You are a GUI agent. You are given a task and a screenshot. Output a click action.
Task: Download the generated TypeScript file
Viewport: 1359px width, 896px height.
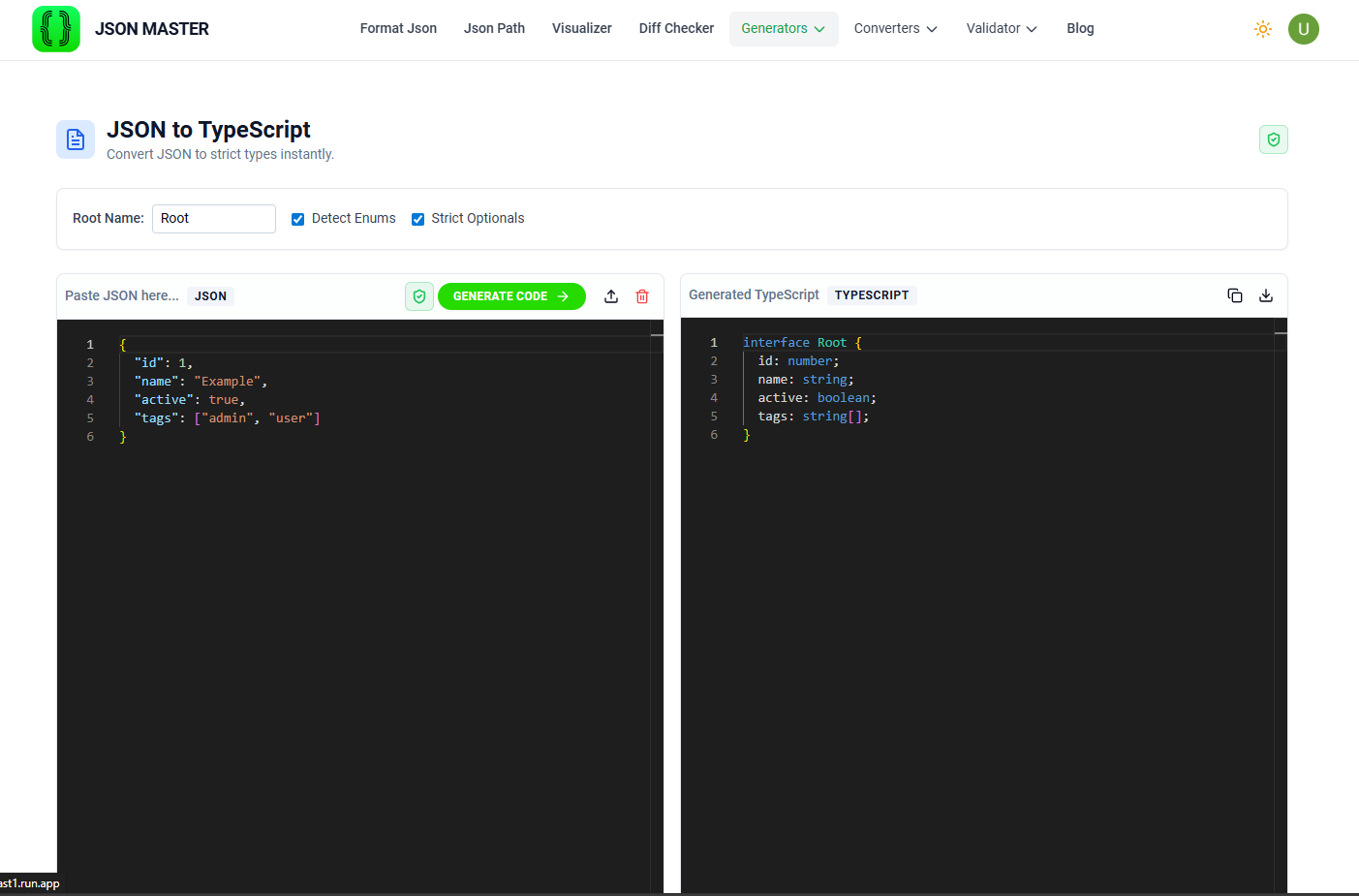[x=1266, y=295]
